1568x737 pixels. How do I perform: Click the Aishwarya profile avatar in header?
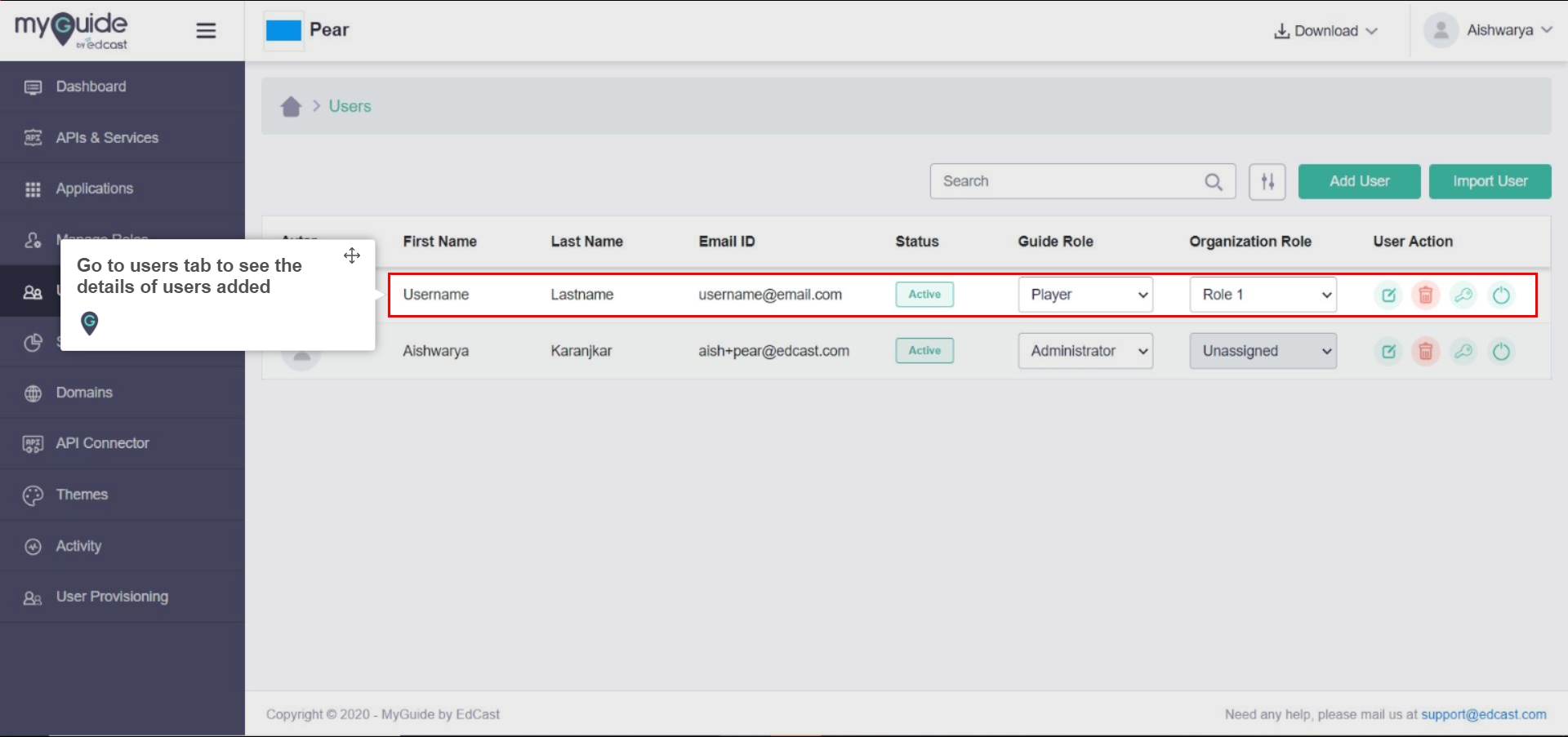click(1441, 30)
